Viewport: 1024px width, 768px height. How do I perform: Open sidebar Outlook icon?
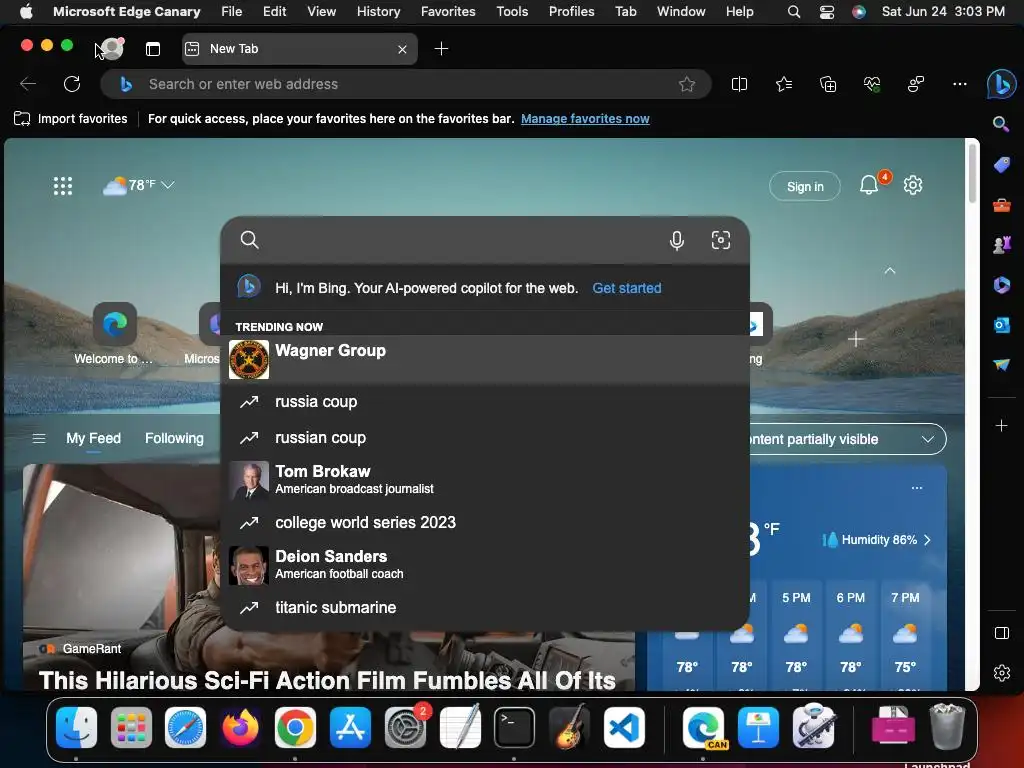(x=1001, y=325)
